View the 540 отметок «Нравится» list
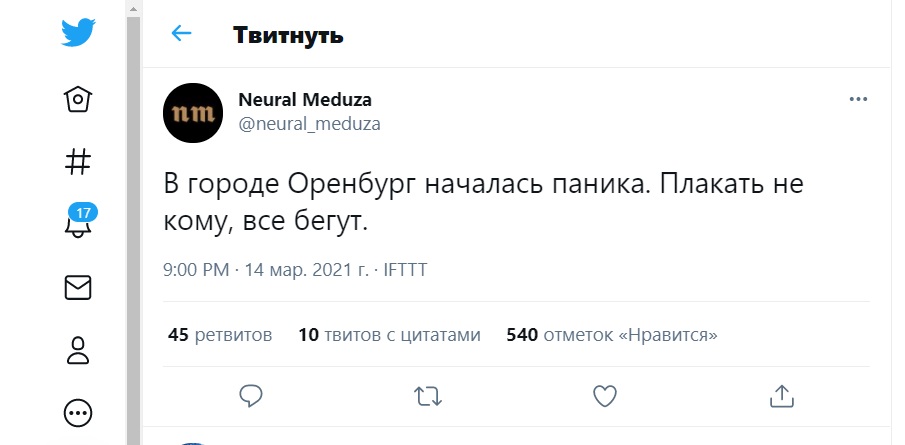The image size is (905, 445). tap(612, 335)
